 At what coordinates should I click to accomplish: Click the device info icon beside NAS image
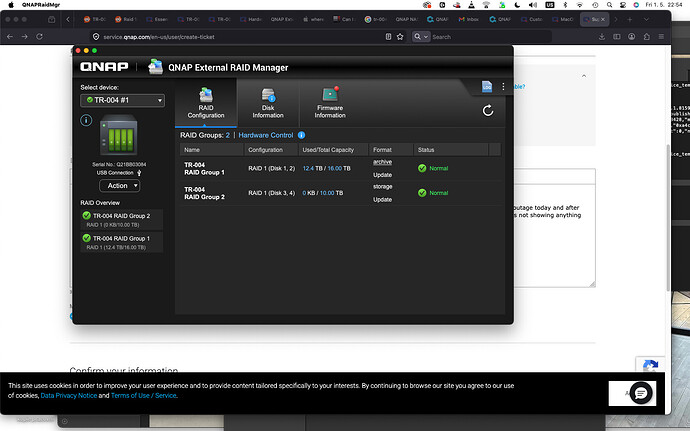(86, 120)
